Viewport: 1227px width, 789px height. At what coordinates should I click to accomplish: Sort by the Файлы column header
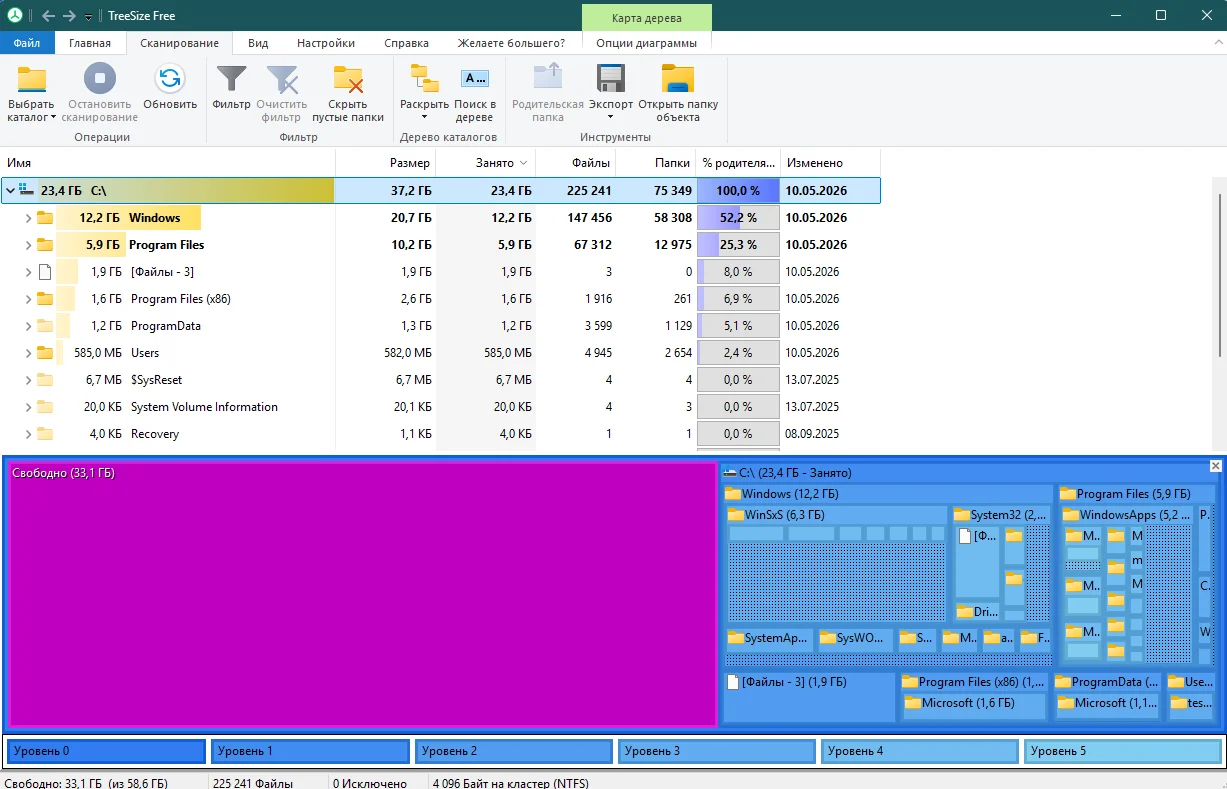pos(576,162)
